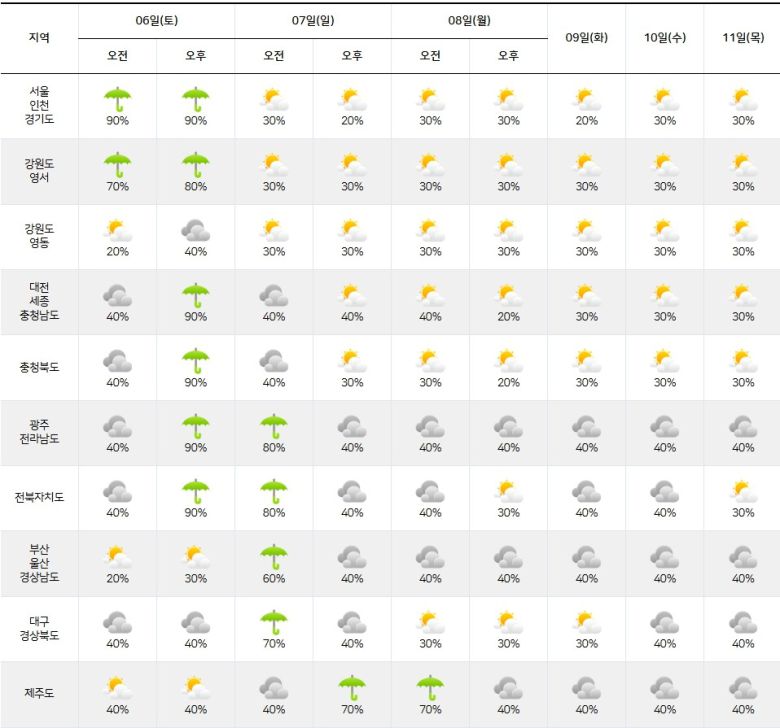The image size is (780, 728).
Task: Select the 07일(일) date header
Action: (313, 21)
